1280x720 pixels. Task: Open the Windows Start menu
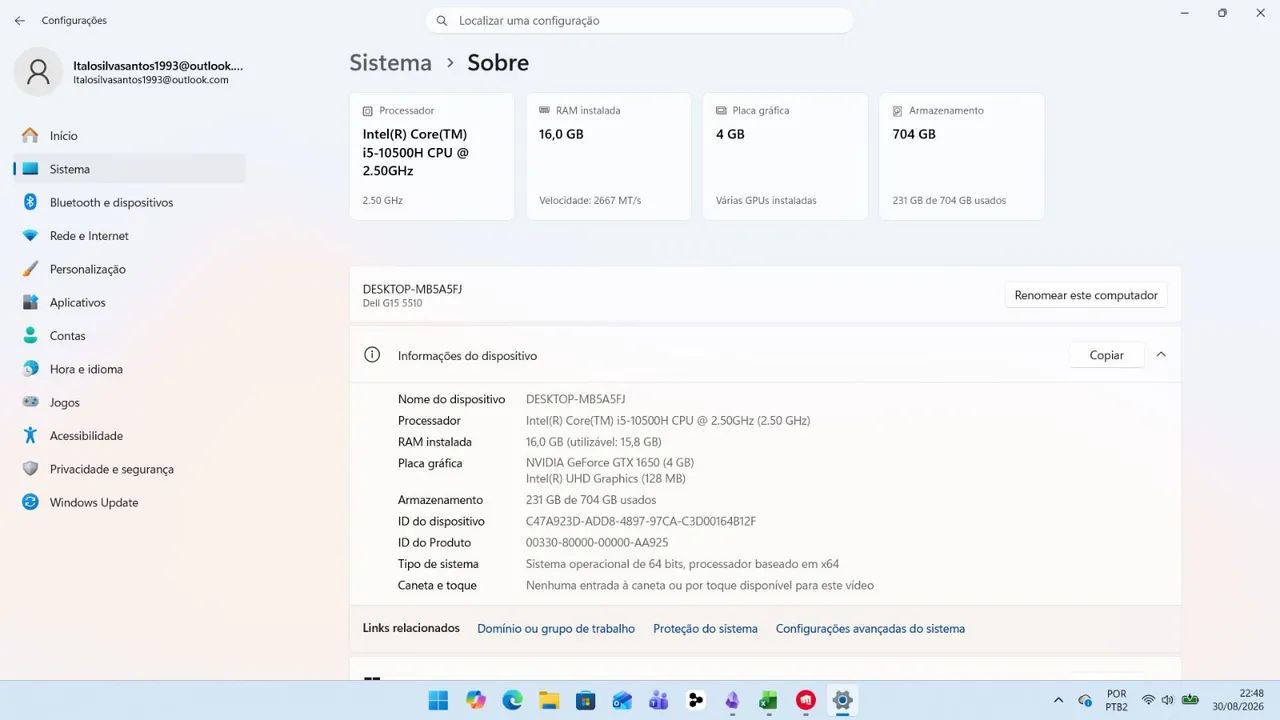pyautogui.click(x=438, y=700)
